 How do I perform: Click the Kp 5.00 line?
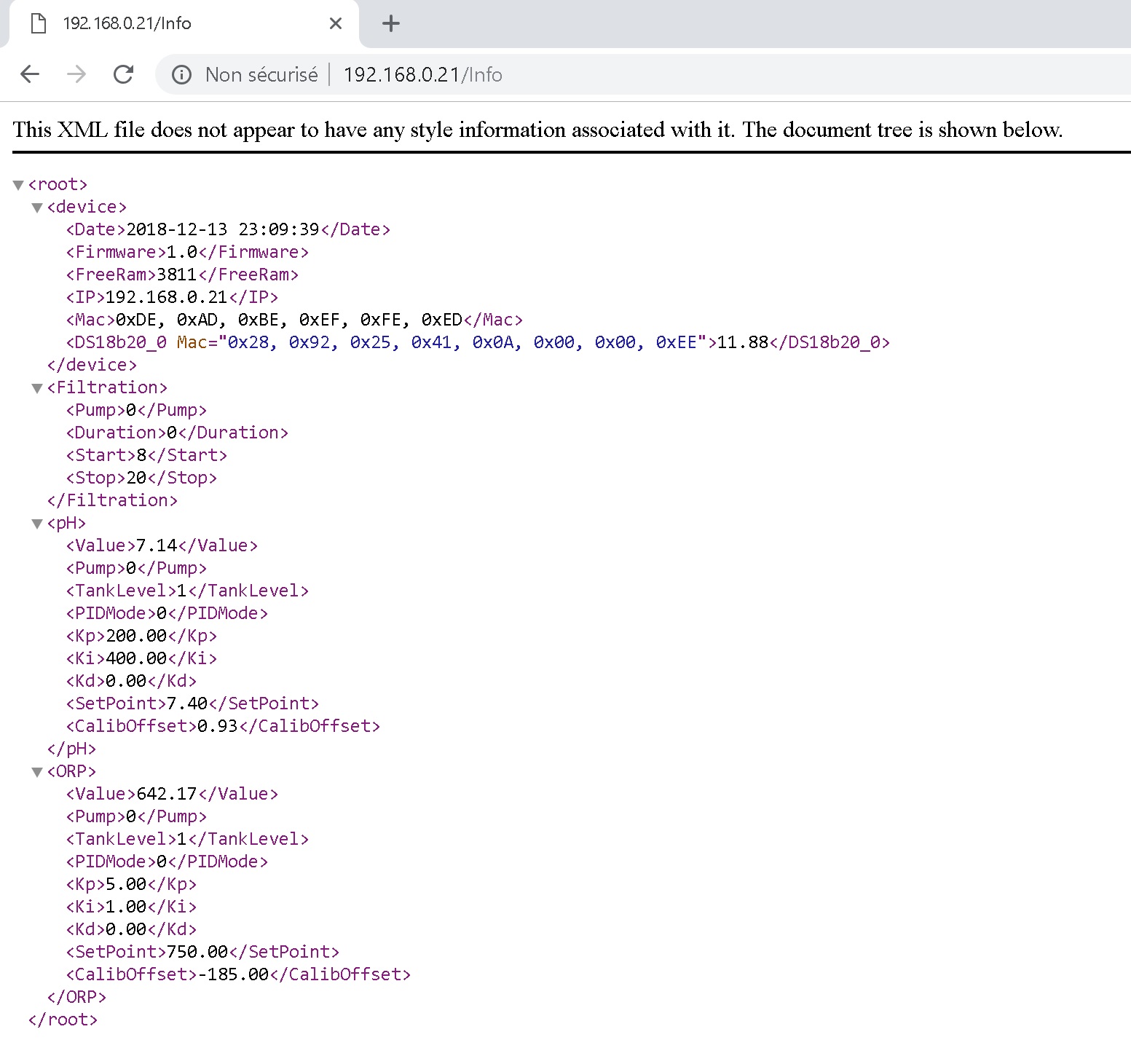[x=131, y=884]
